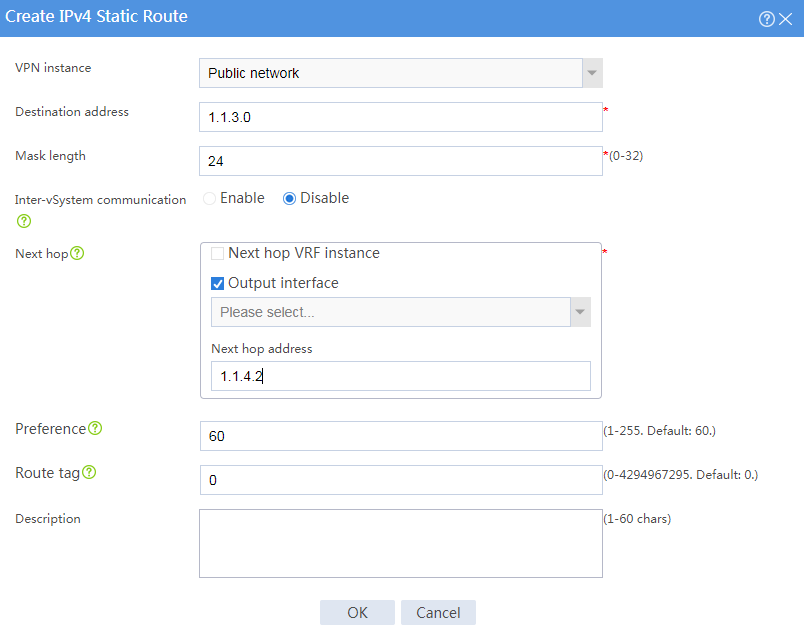
Task: Cancel the static route creation
Action: pos(438,613)
